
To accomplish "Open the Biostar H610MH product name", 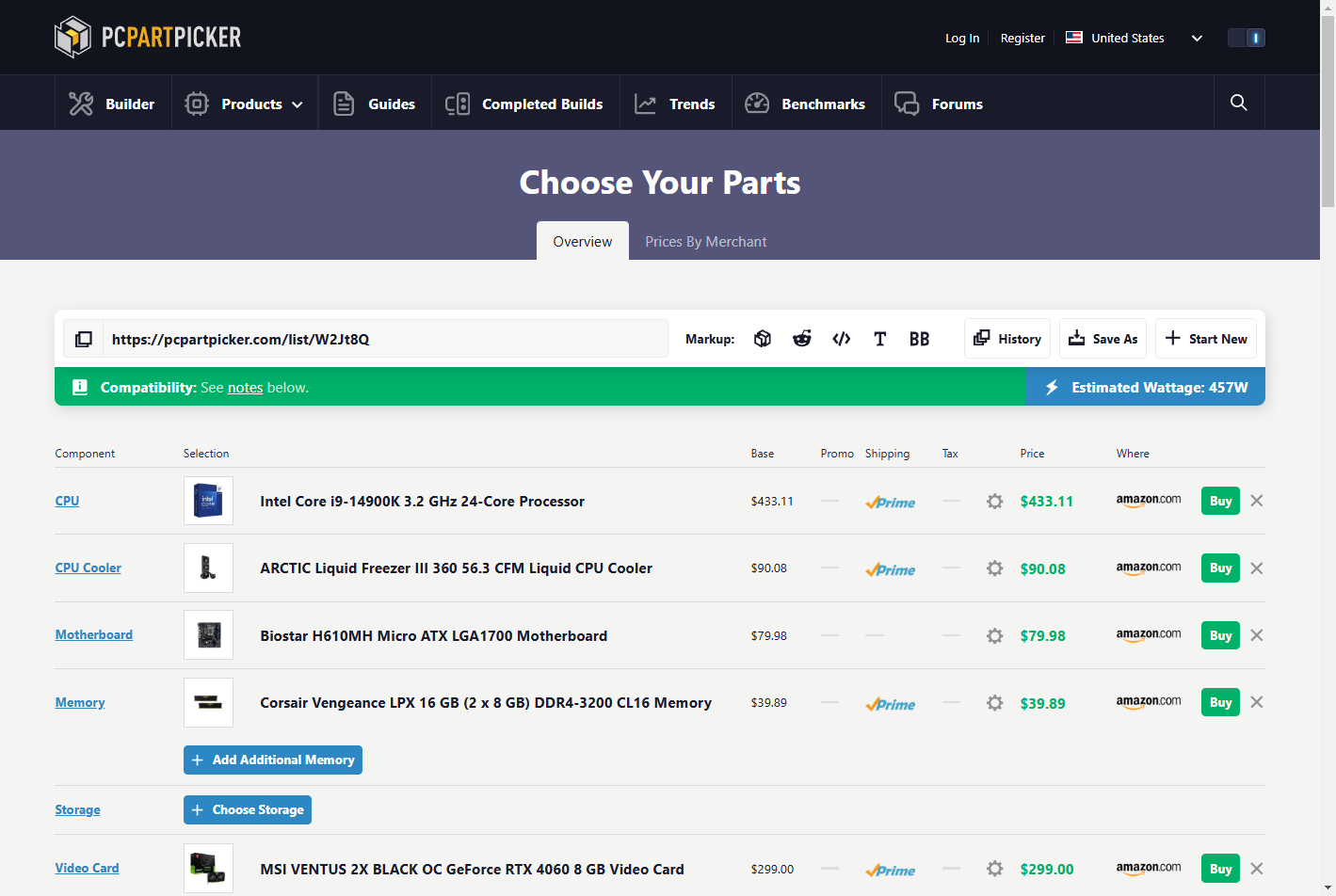I will pos(433,636).
